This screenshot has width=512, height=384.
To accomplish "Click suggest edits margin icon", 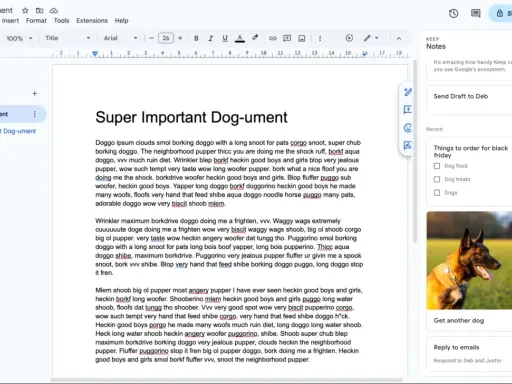I will click(408, 92).
